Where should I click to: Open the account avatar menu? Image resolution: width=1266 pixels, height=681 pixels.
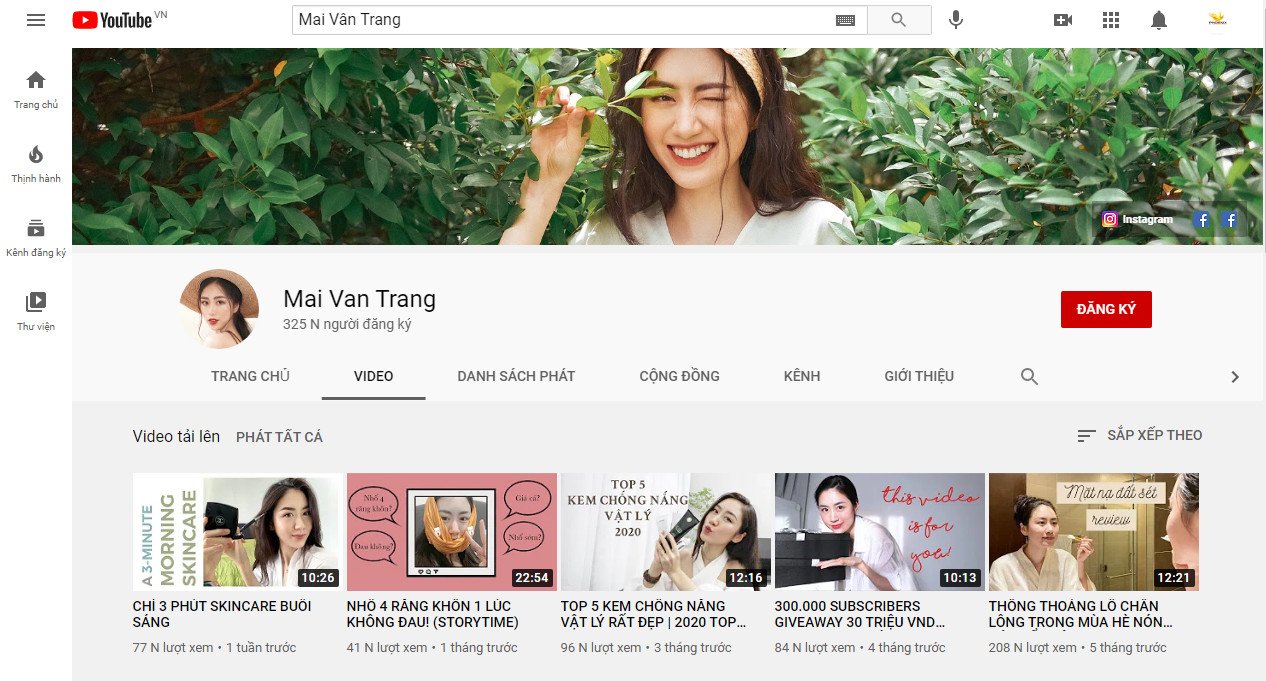point(1217,20)
